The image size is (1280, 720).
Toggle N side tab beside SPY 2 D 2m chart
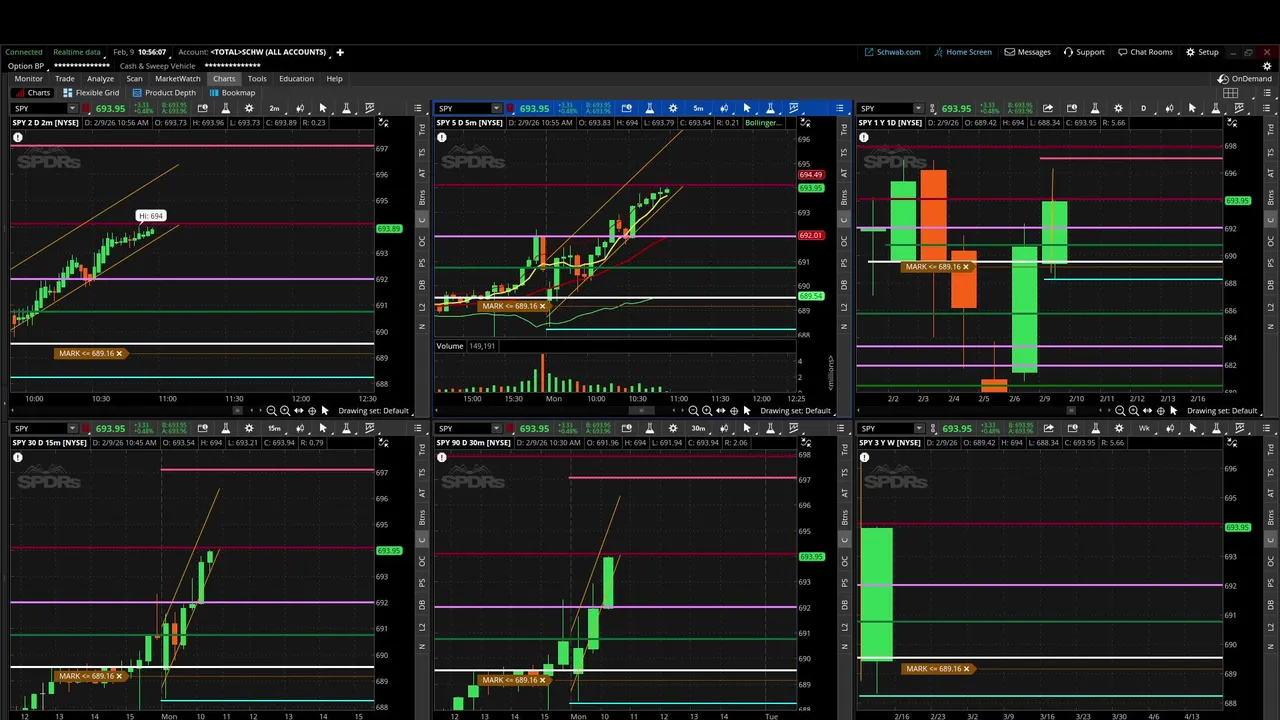coord(422,327)
